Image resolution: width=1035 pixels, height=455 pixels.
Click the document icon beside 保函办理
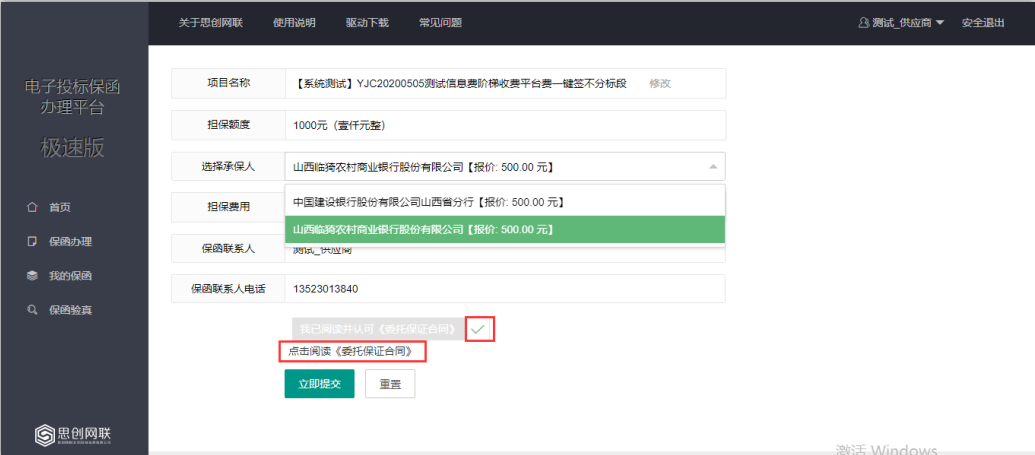[x=31, y=242]
